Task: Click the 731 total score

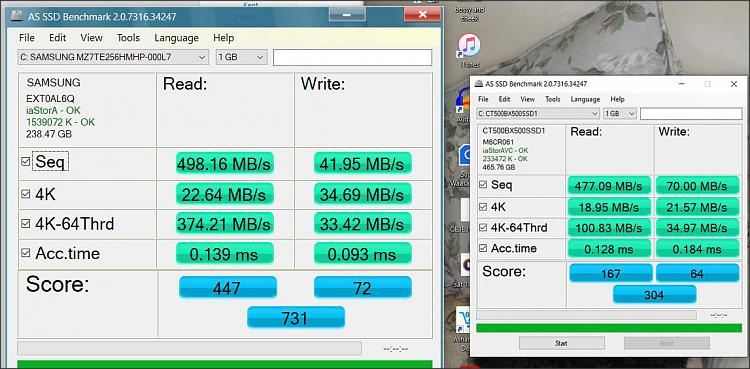Action: pyautogui.click(x=296, y=318)
